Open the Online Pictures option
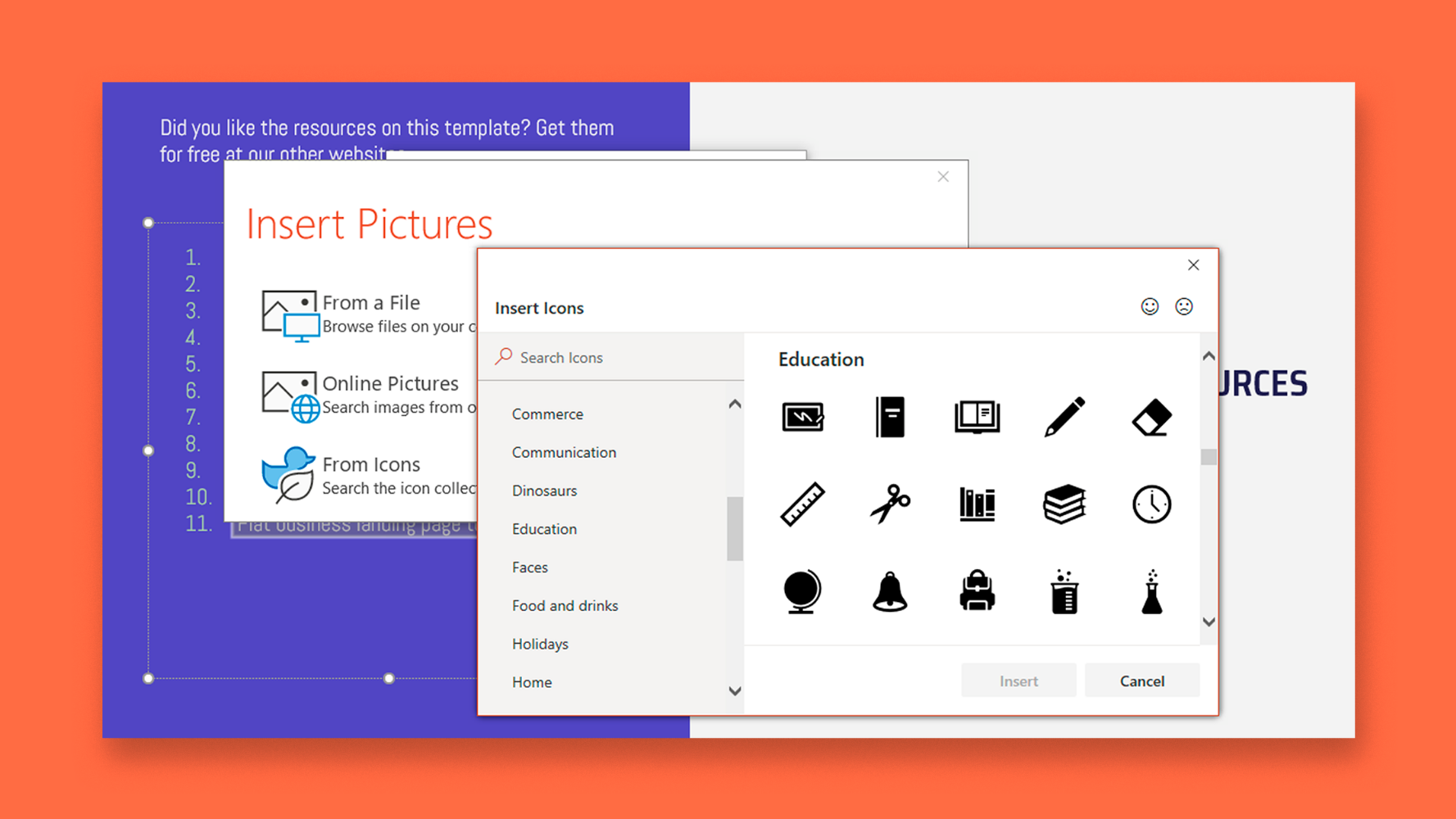The height and width of the screenshot is (819, 1456). [x=391, y=382]
